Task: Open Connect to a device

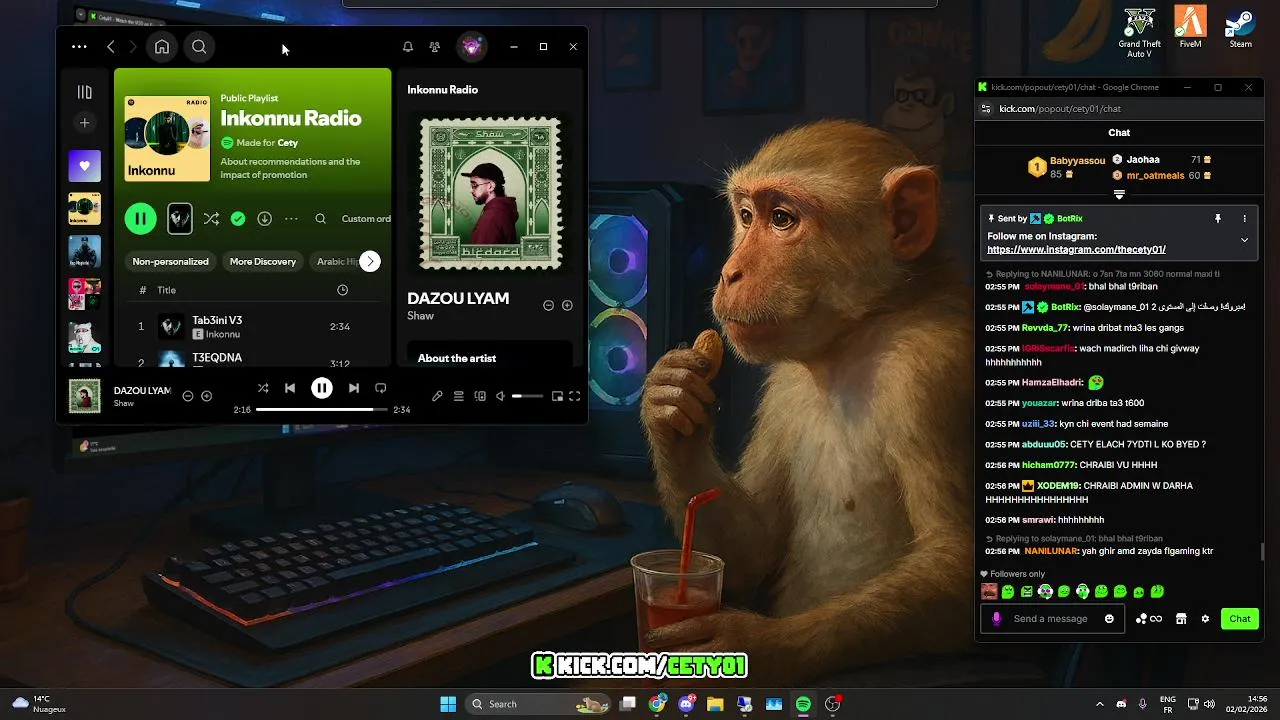Action: 480,396
